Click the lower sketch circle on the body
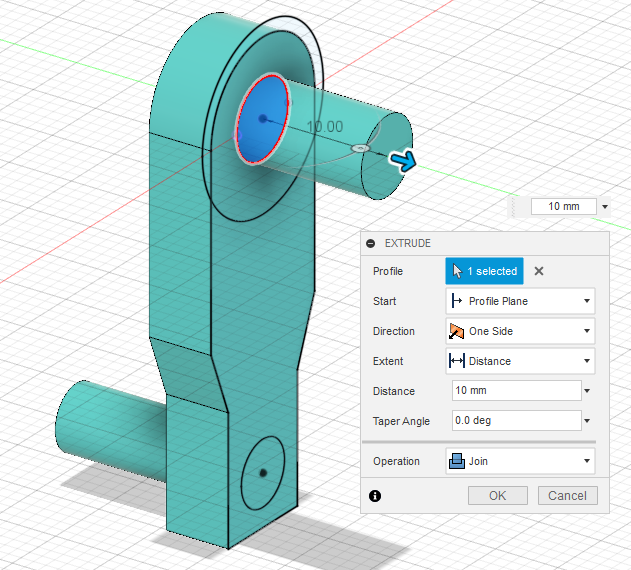Viewport: 631px width, 570px height. pos(263,473)
